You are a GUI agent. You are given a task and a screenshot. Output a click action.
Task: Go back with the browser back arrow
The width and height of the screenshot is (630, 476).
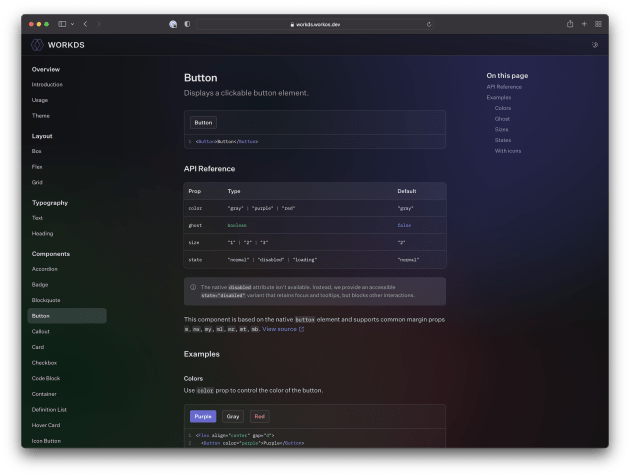tap(85, 24)
